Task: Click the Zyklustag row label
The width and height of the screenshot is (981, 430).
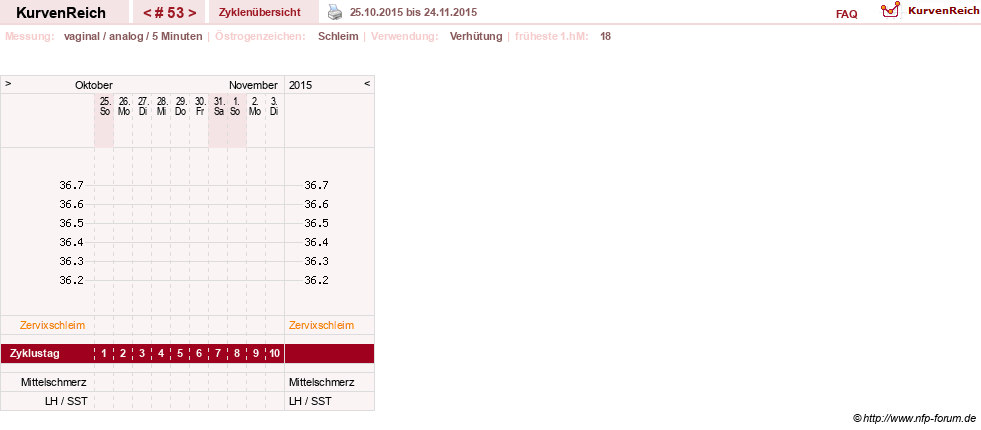Action: (35, 354)
